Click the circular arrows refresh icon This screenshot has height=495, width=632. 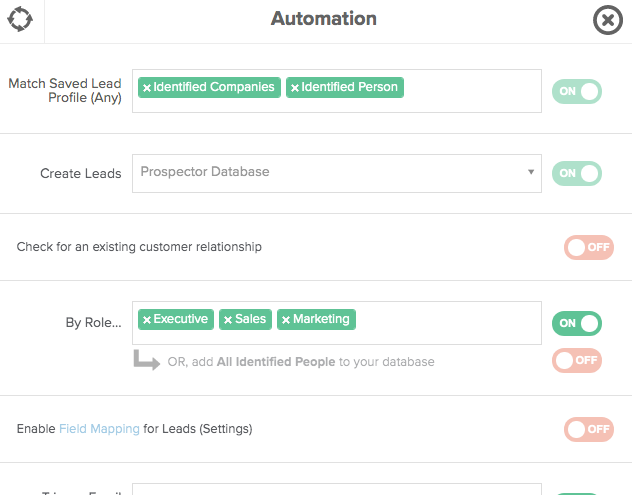click(20, 19)
